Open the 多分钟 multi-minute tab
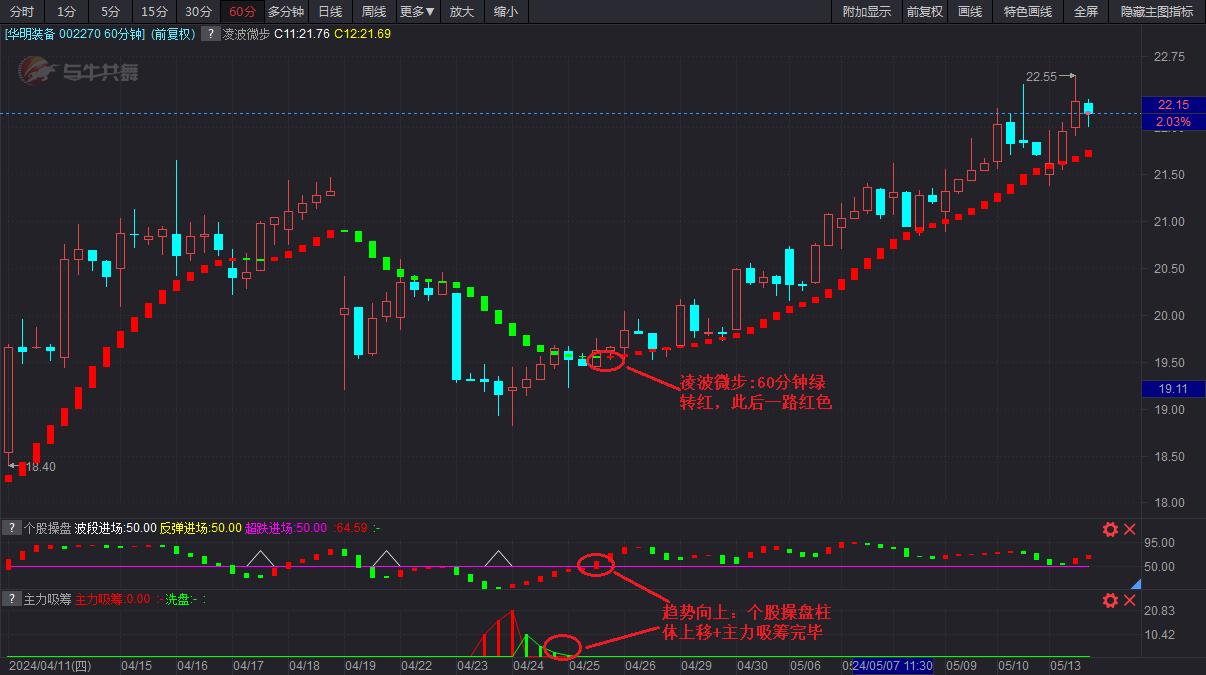Viewport: 1206px width, 675px height. coord(286,12)
